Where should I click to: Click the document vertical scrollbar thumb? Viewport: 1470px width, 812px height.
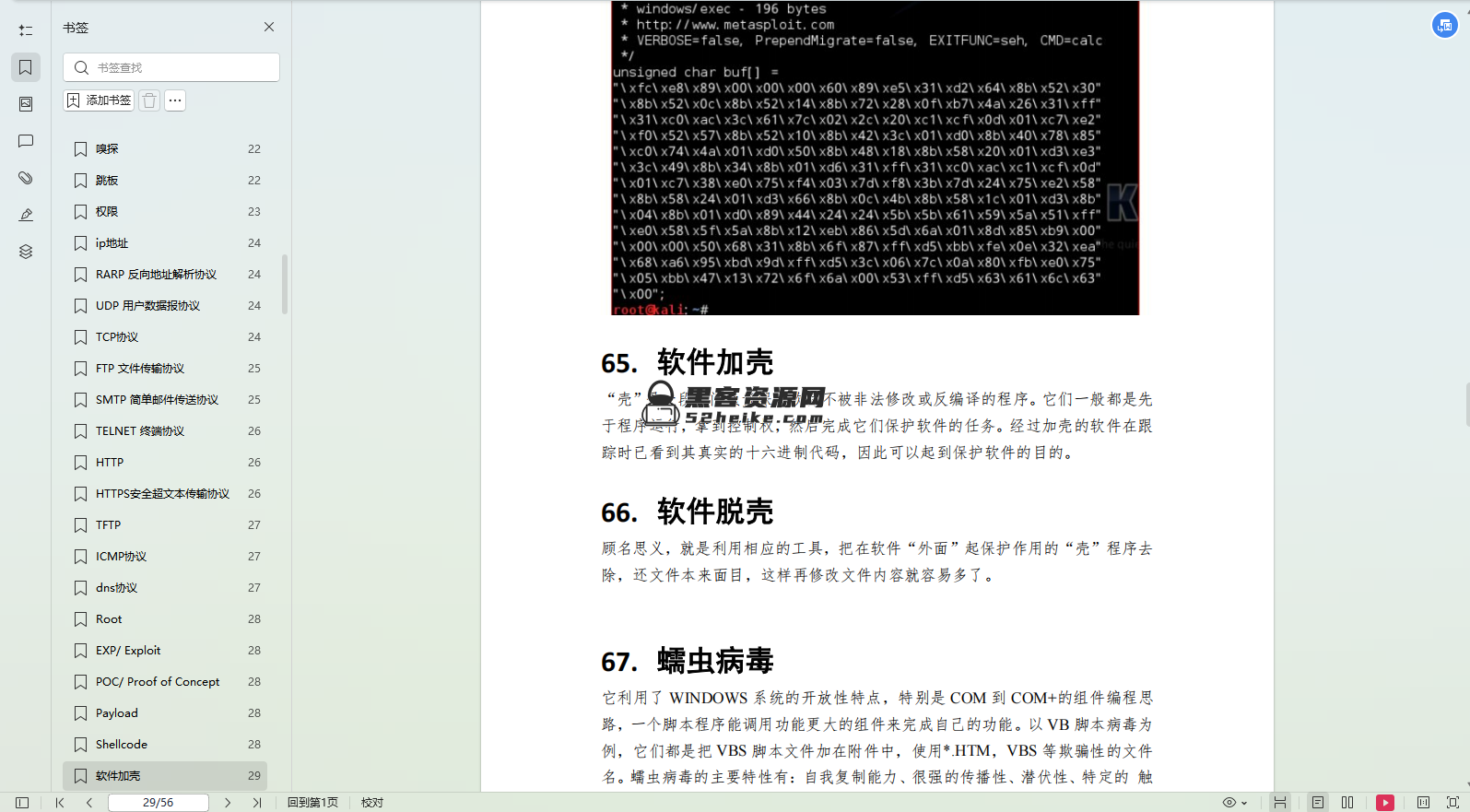(1467, 406)
